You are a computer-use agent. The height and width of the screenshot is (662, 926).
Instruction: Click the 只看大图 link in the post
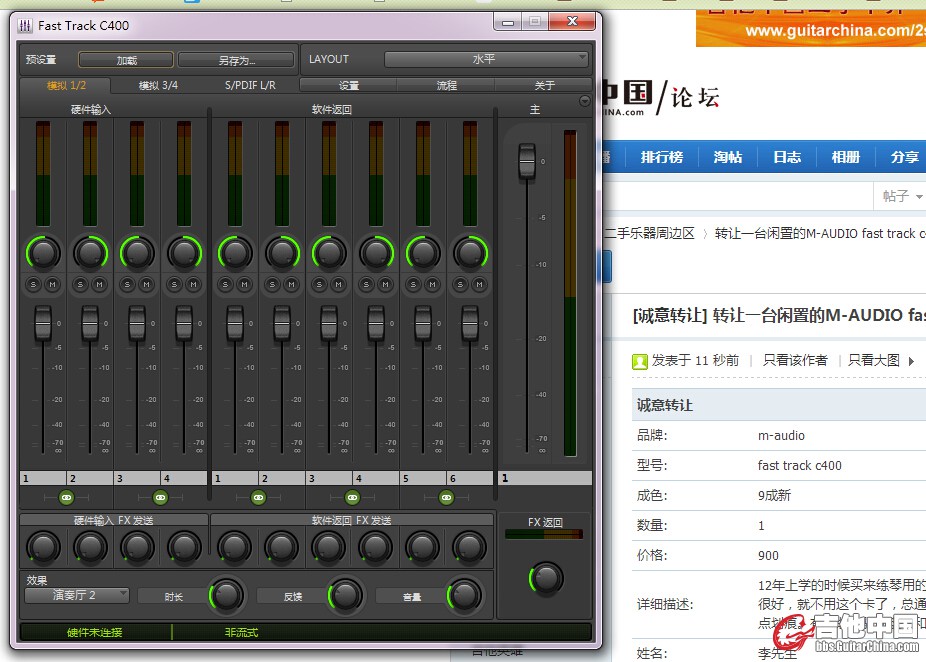[x=874, y=361]
